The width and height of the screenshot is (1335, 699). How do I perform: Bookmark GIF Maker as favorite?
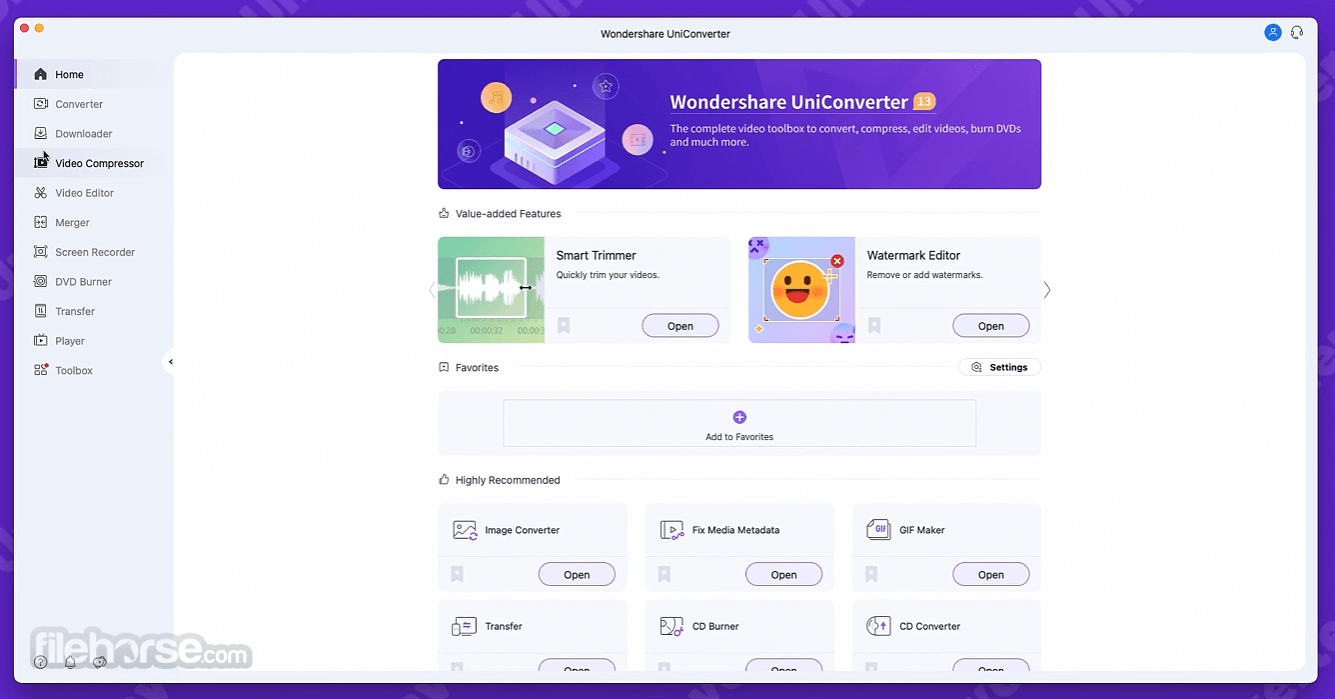point(871,574)
